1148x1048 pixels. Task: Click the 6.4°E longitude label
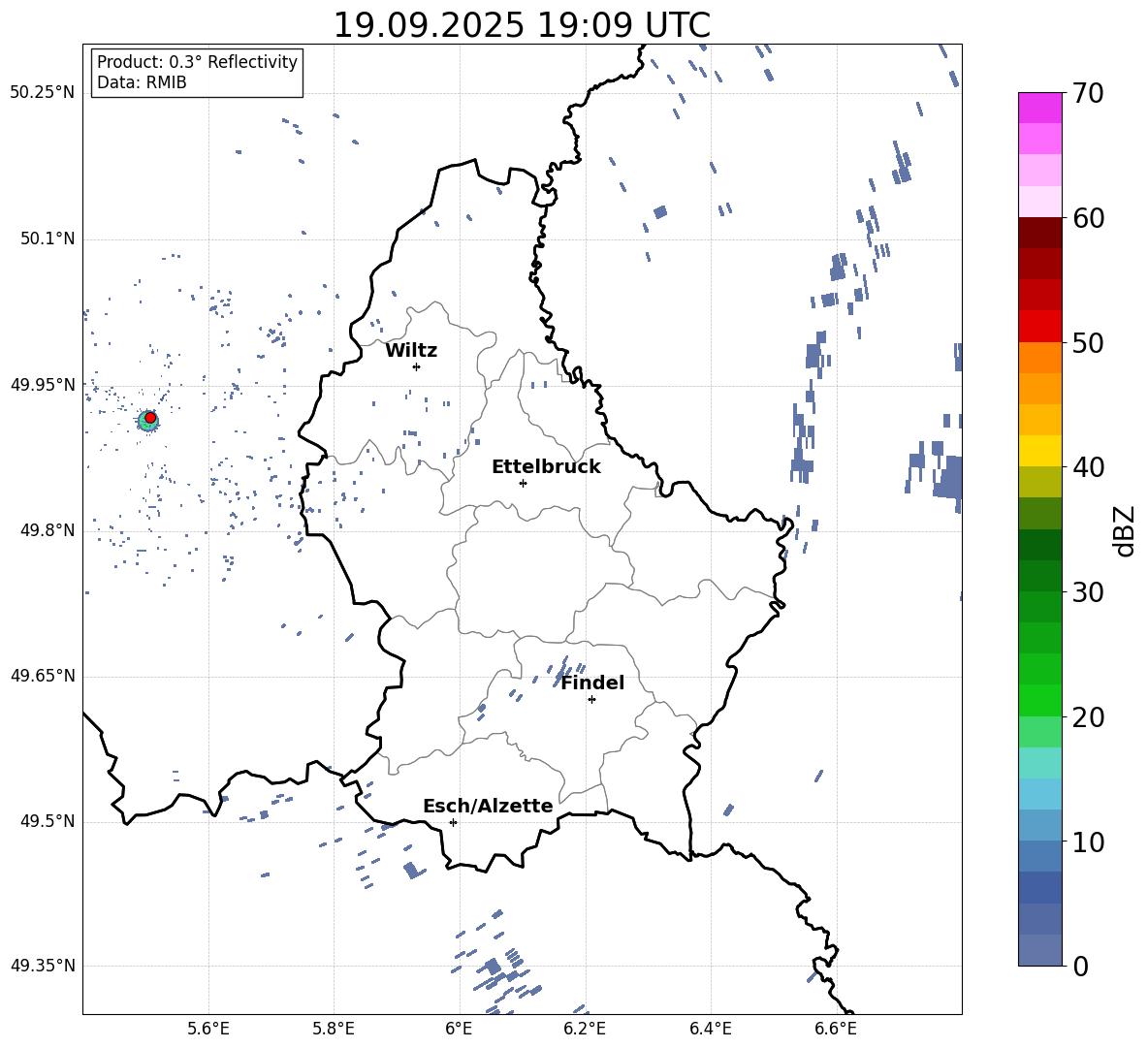[711, 1029]
